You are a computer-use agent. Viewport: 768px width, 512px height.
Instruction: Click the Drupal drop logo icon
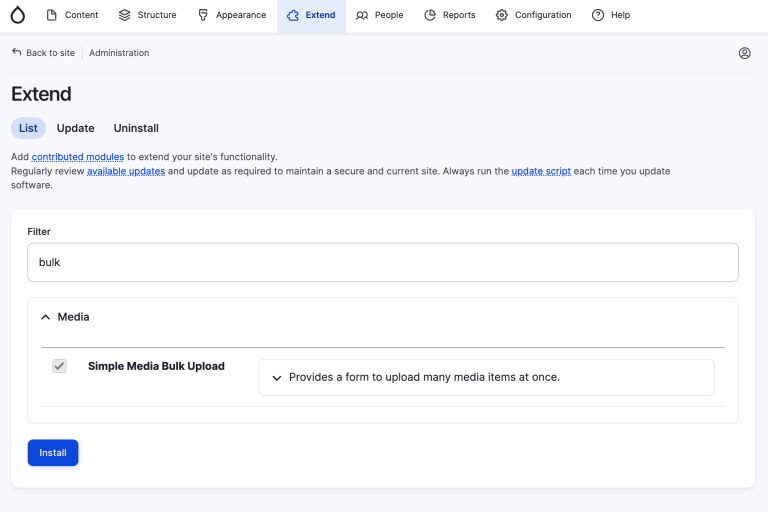point(18,15)
